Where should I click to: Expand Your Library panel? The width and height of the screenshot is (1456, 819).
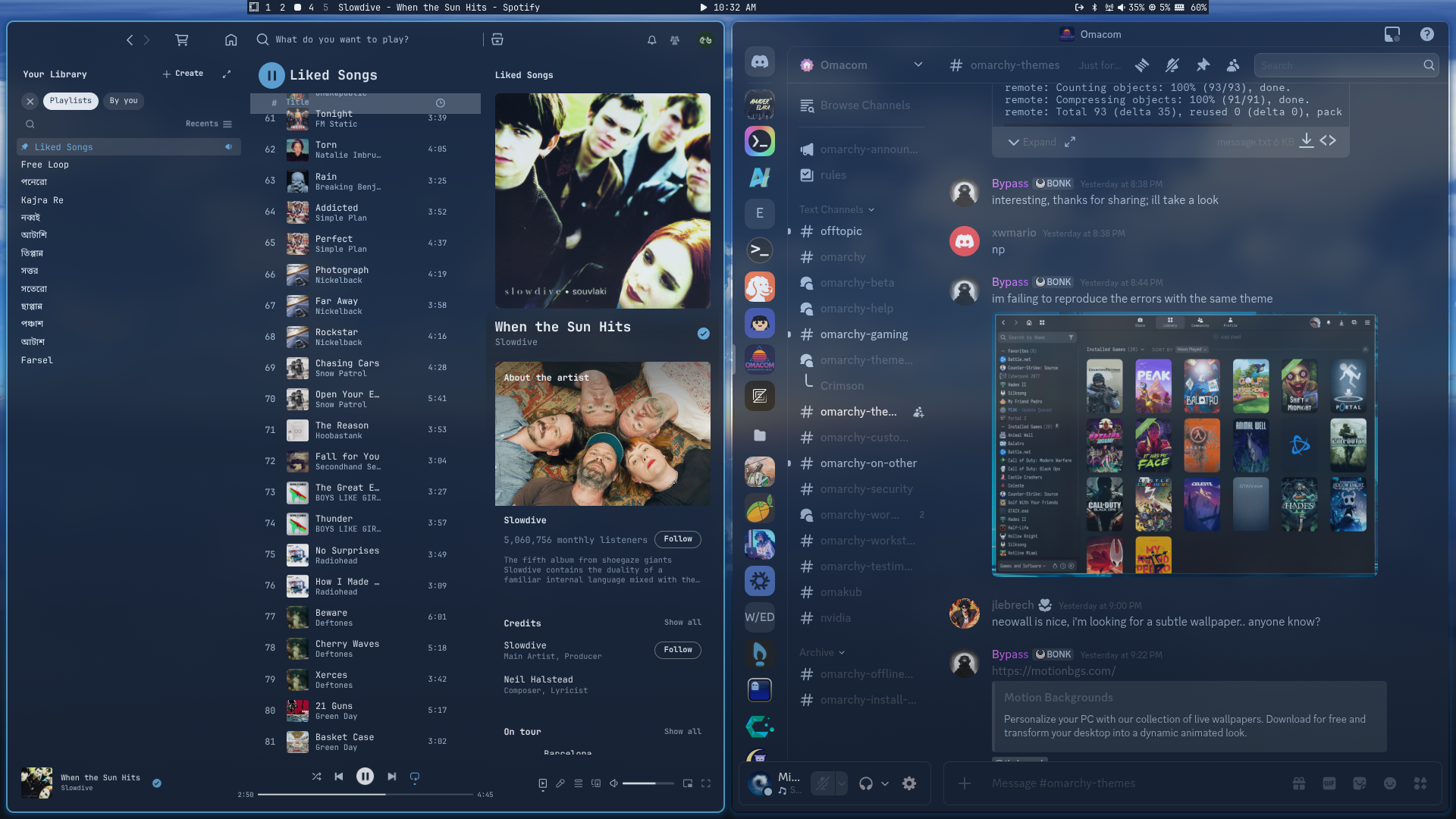click(x=226, y=74)
